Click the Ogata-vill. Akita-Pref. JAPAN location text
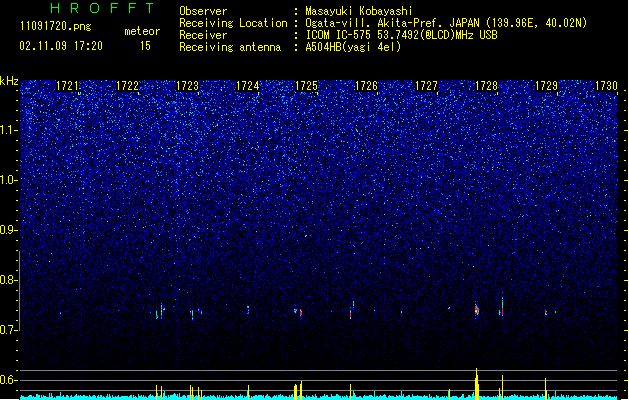 pyautogui.click(x=446, y=23)
